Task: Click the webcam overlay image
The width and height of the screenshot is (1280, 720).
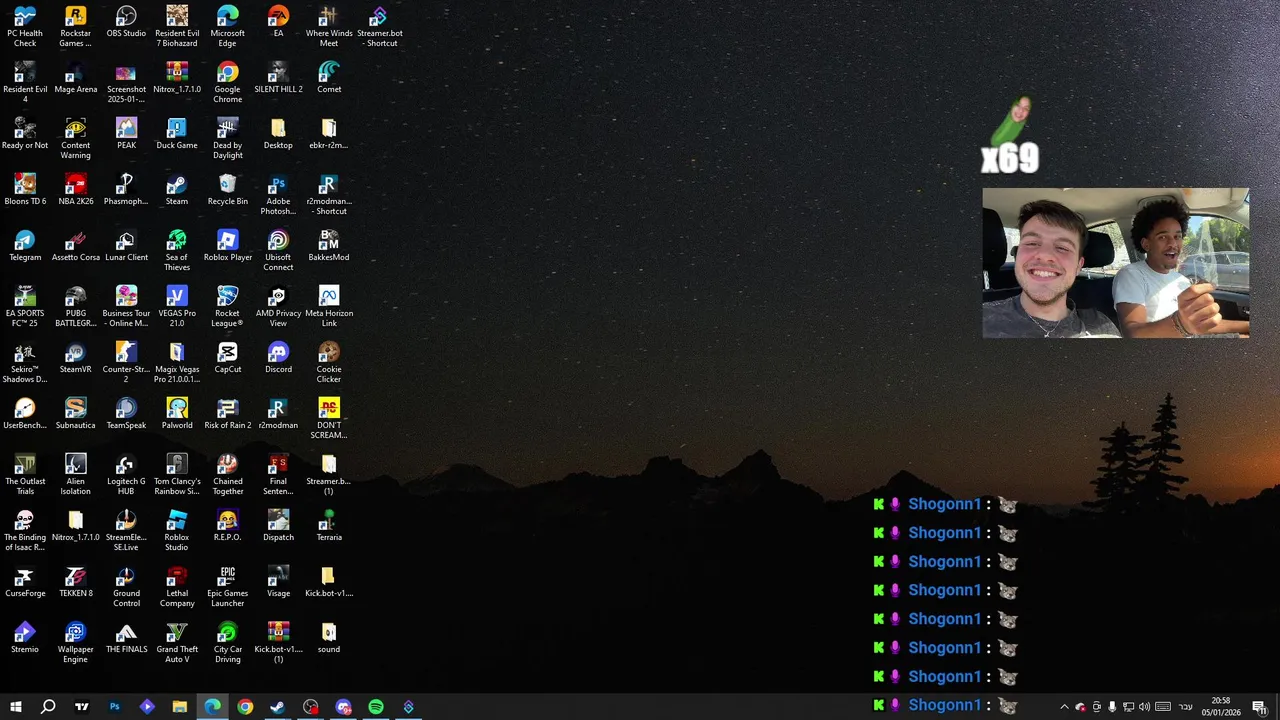Action: pos(1115,263)
